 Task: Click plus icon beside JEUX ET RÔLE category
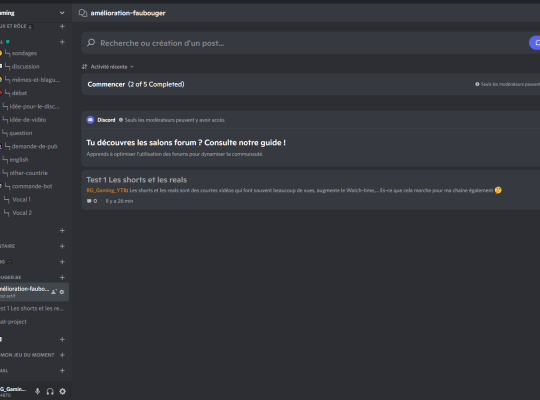(x=62, y=26)
